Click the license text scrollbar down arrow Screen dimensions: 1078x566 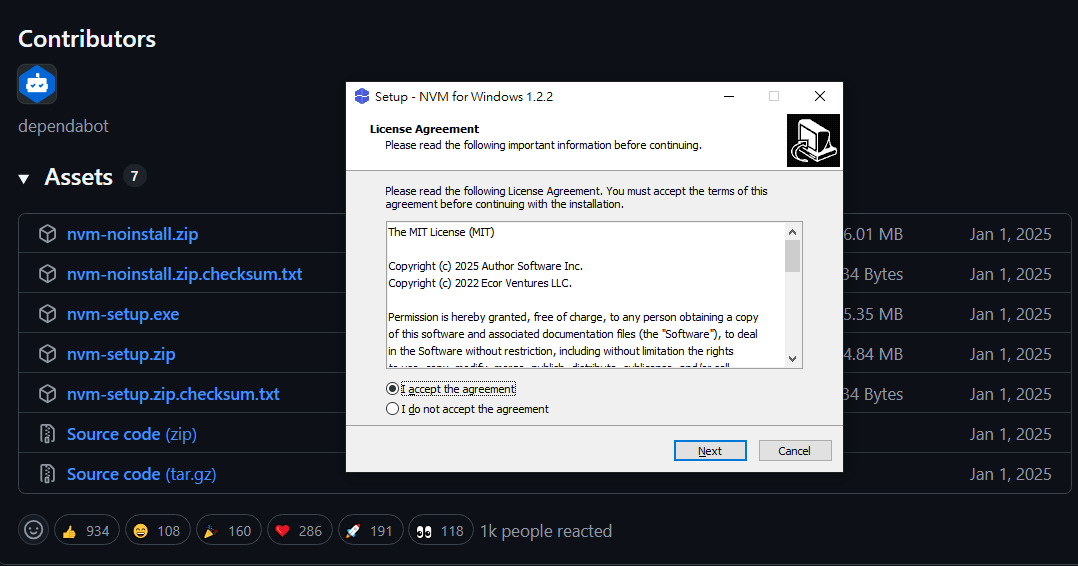point(793,358)
